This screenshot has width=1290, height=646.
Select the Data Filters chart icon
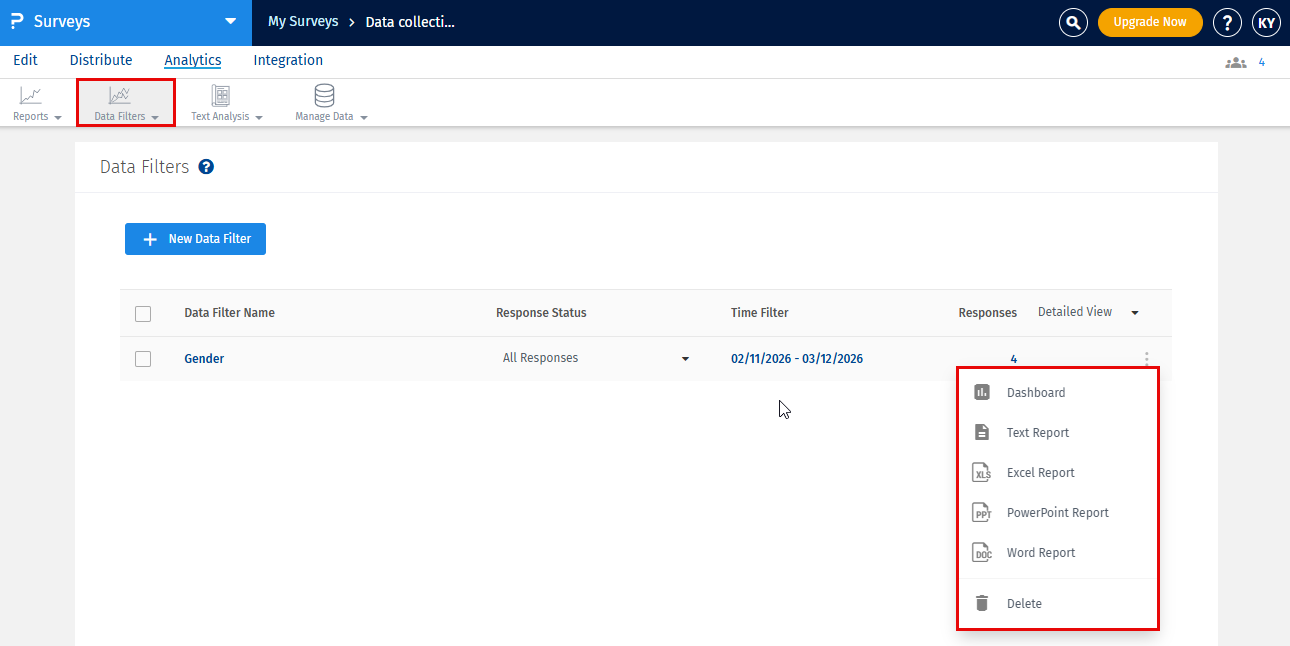120,96
